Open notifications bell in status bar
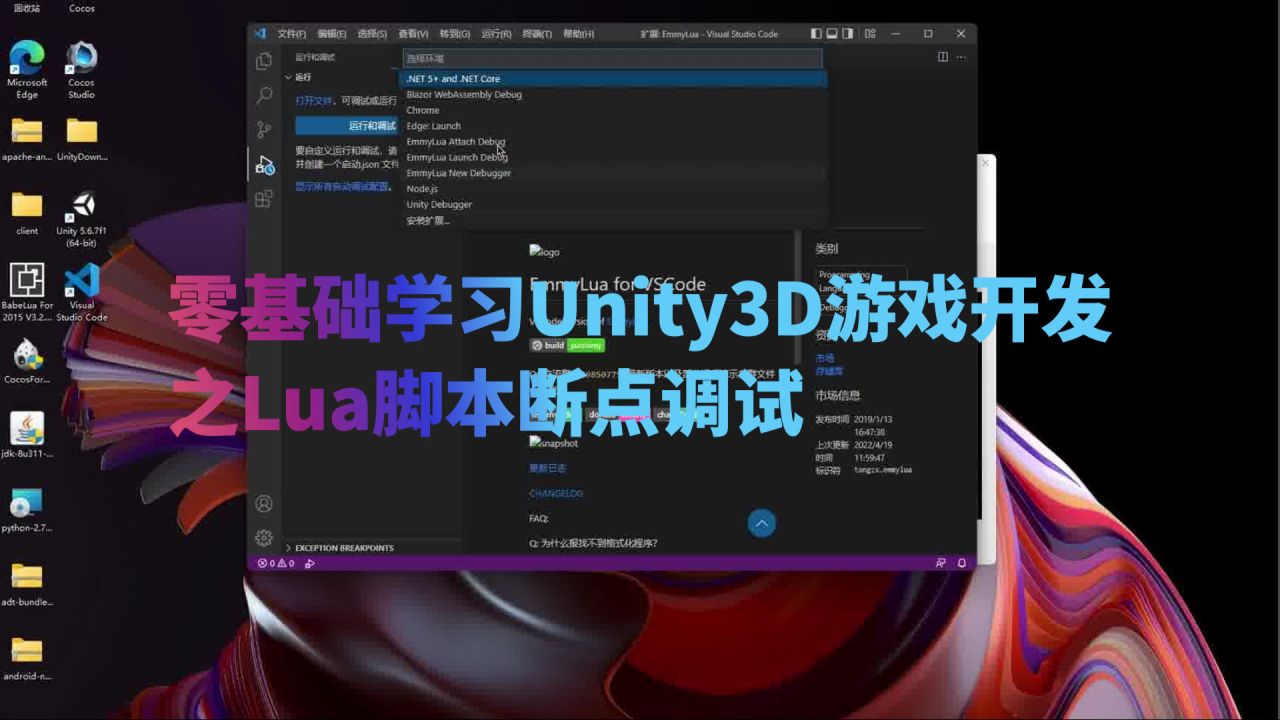1280x720 pixels. pos(962,563)
